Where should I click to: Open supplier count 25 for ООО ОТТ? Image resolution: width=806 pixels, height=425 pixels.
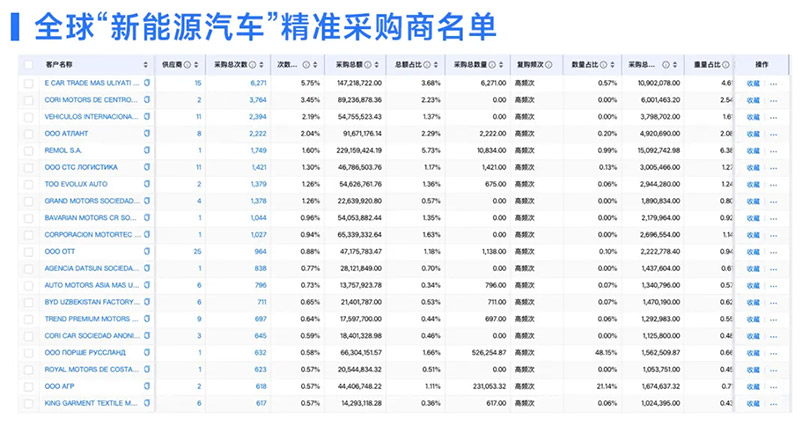tap(197, 251)
